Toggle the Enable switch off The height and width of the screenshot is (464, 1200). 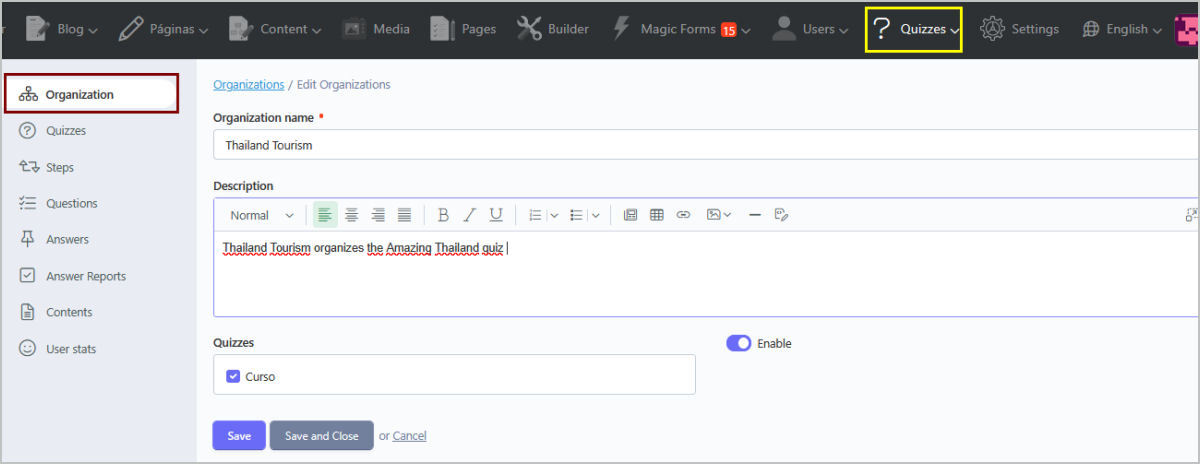738,343
